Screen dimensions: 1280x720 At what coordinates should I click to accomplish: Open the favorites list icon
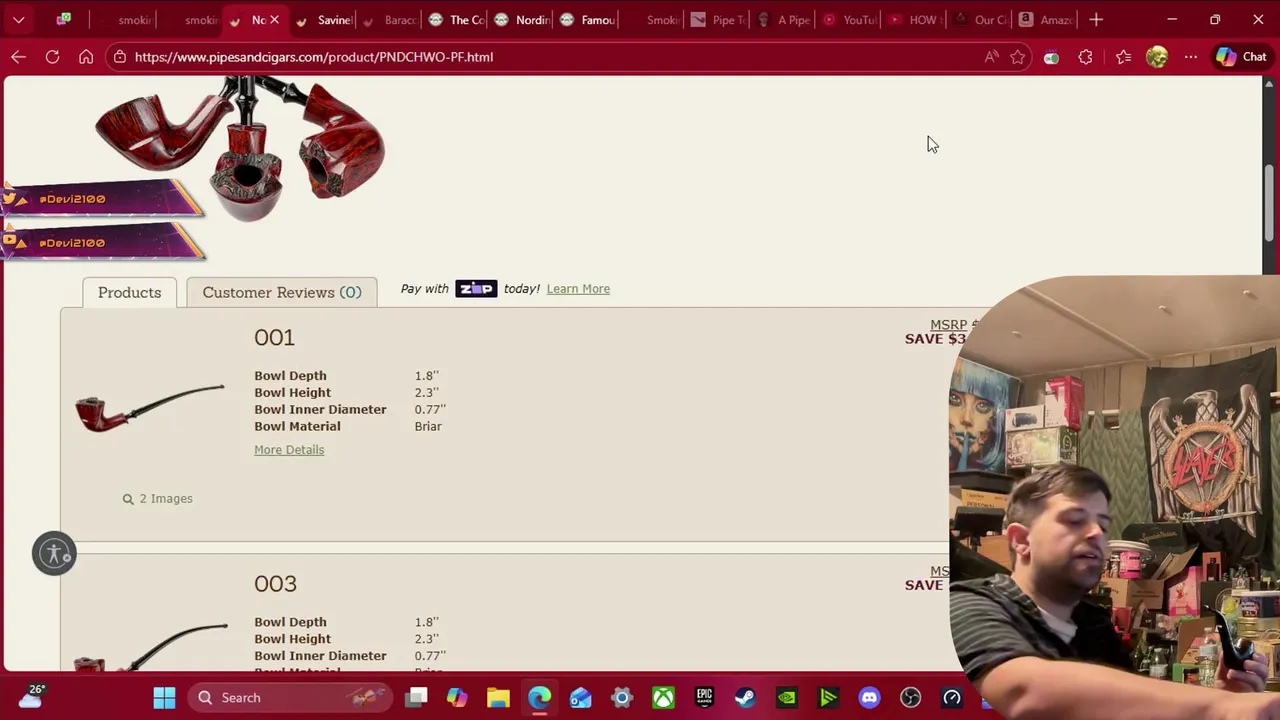[x=1123, y=57]
